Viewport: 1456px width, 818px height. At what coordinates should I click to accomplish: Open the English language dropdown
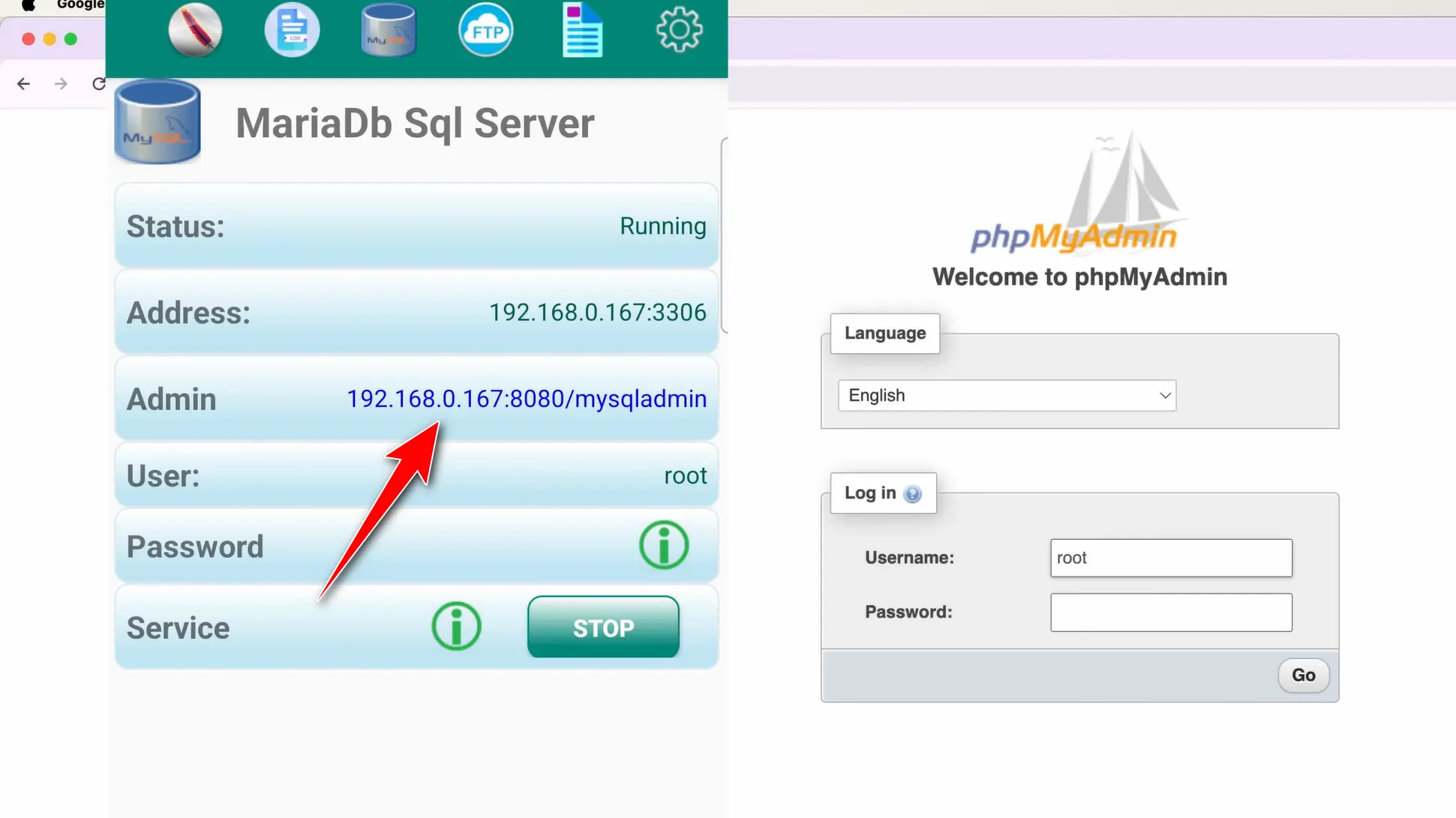click(x=1006, y=395)
